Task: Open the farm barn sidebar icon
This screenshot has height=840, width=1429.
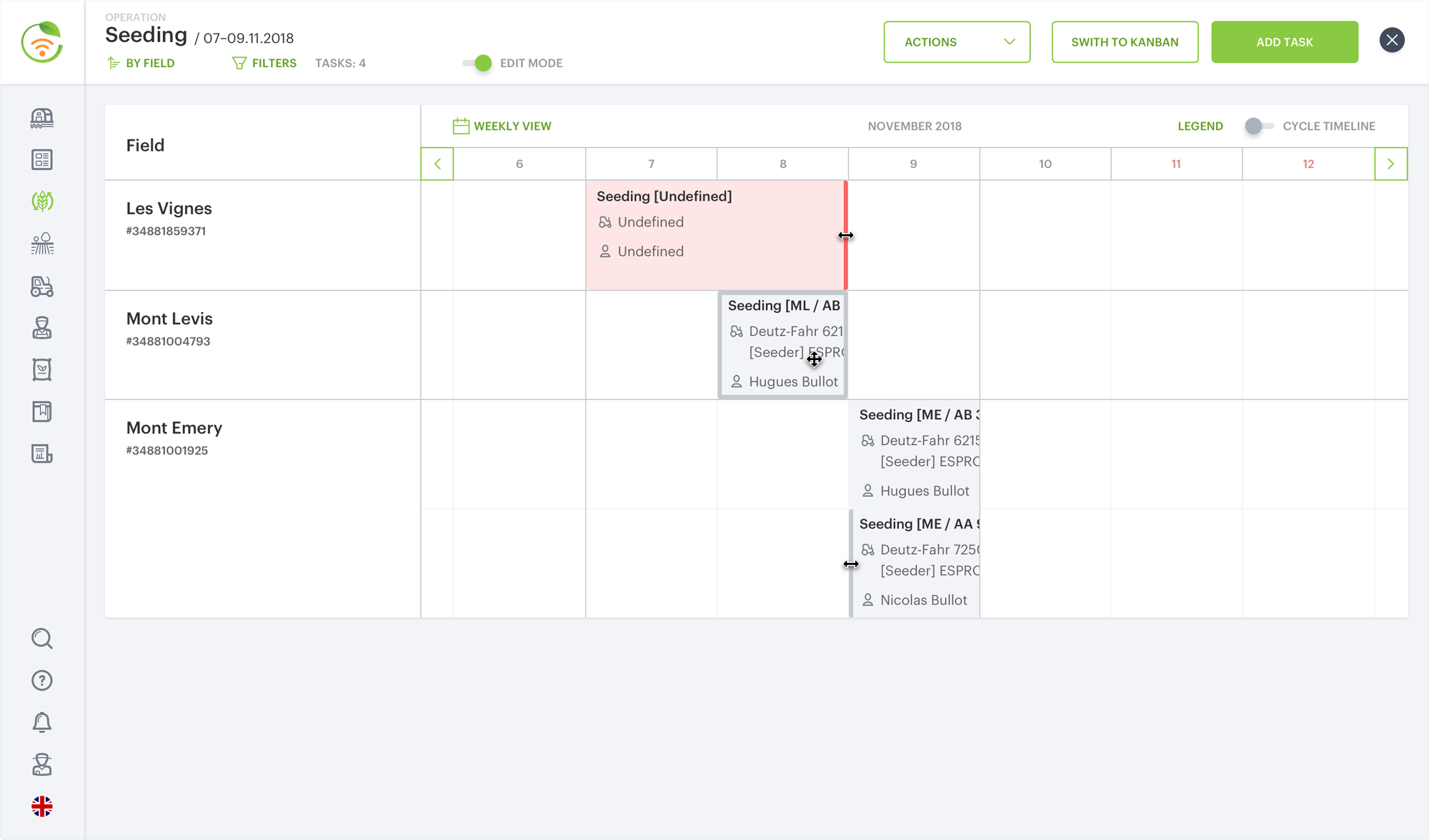Action: click(x=42, y=118)
